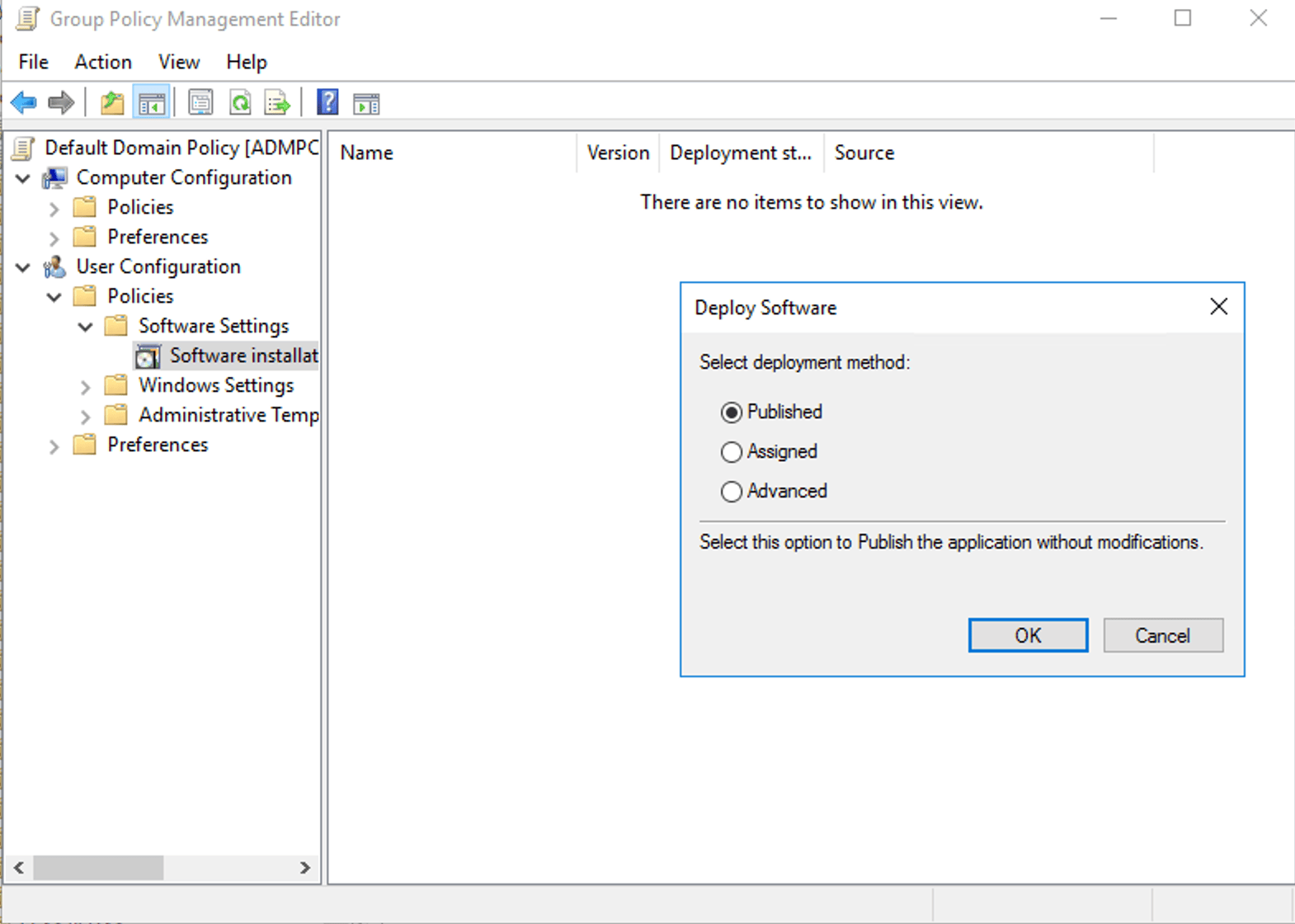
Task: Collapse Policies under User Configuration
Action: pyautogui.click(x=54, y=297)
